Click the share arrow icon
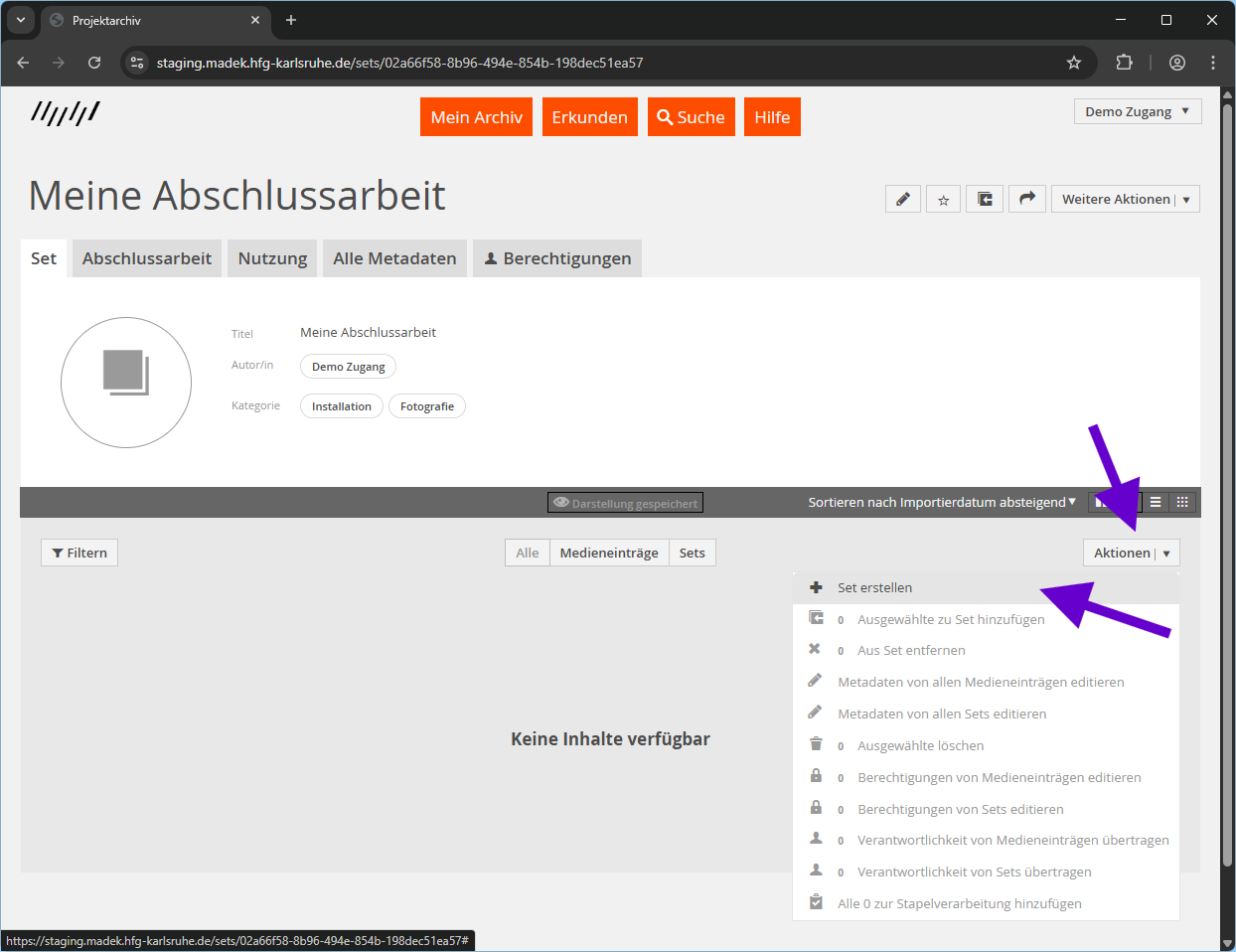Image resolution: width=1236 pixels, height=952 pixels. click(1027, 199)
